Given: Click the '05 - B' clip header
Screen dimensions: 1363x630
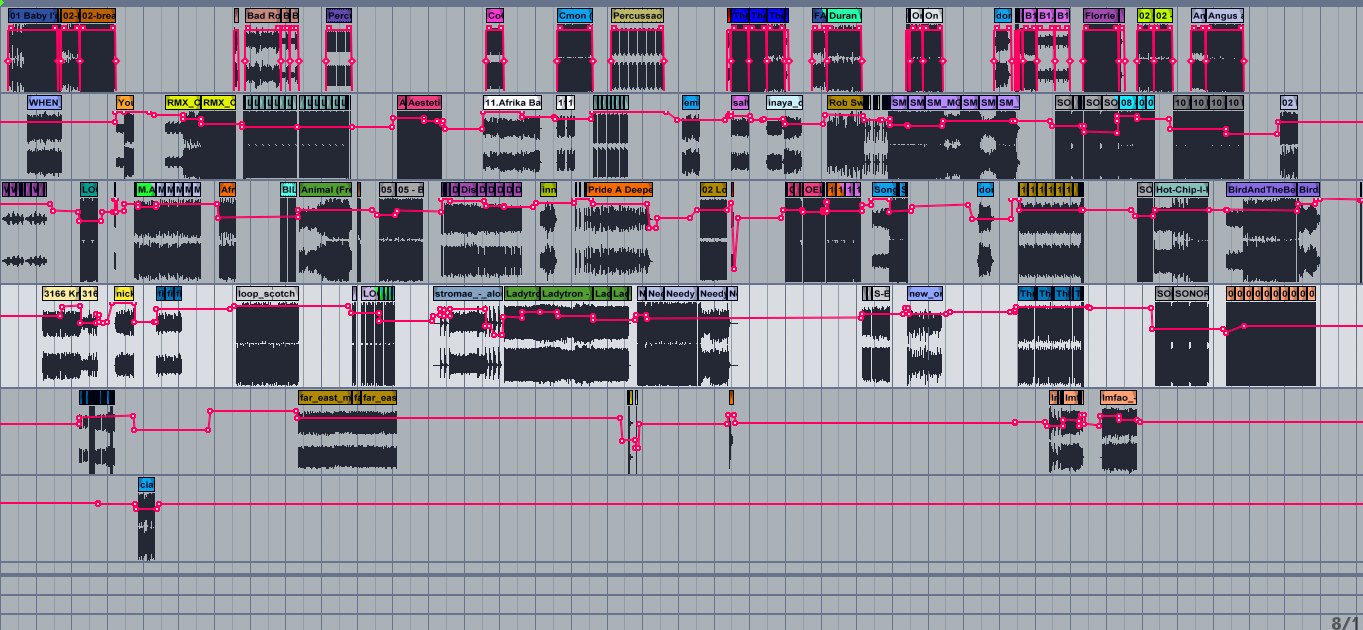Looking at the screenshot, I should [x=410, y=189].
